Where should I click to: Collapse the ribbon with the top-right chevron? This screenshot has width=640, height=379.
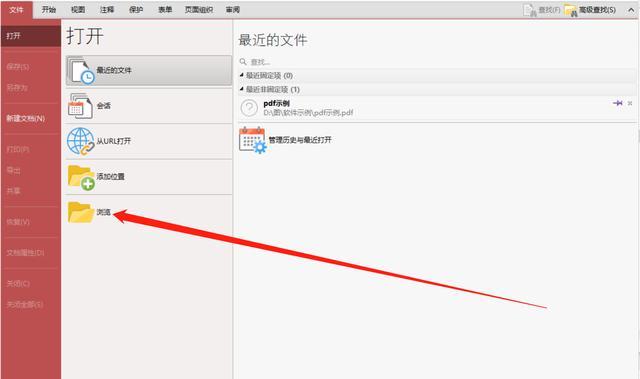click(x=631, y=10)
